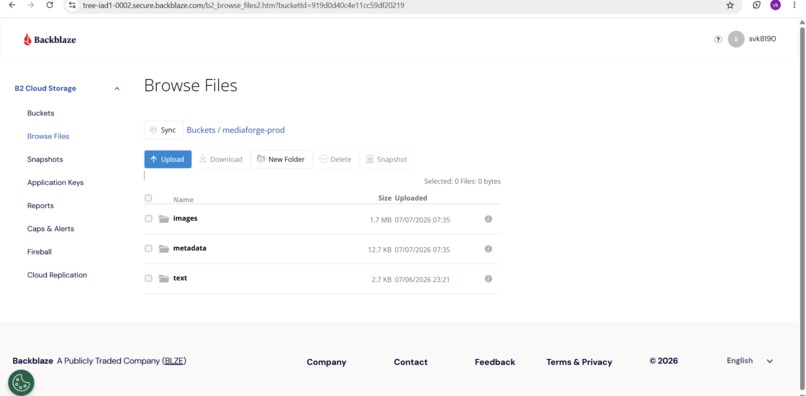Open info icon for text folder
This screenshot has height=396, width=806.
(x=488, y=279)
